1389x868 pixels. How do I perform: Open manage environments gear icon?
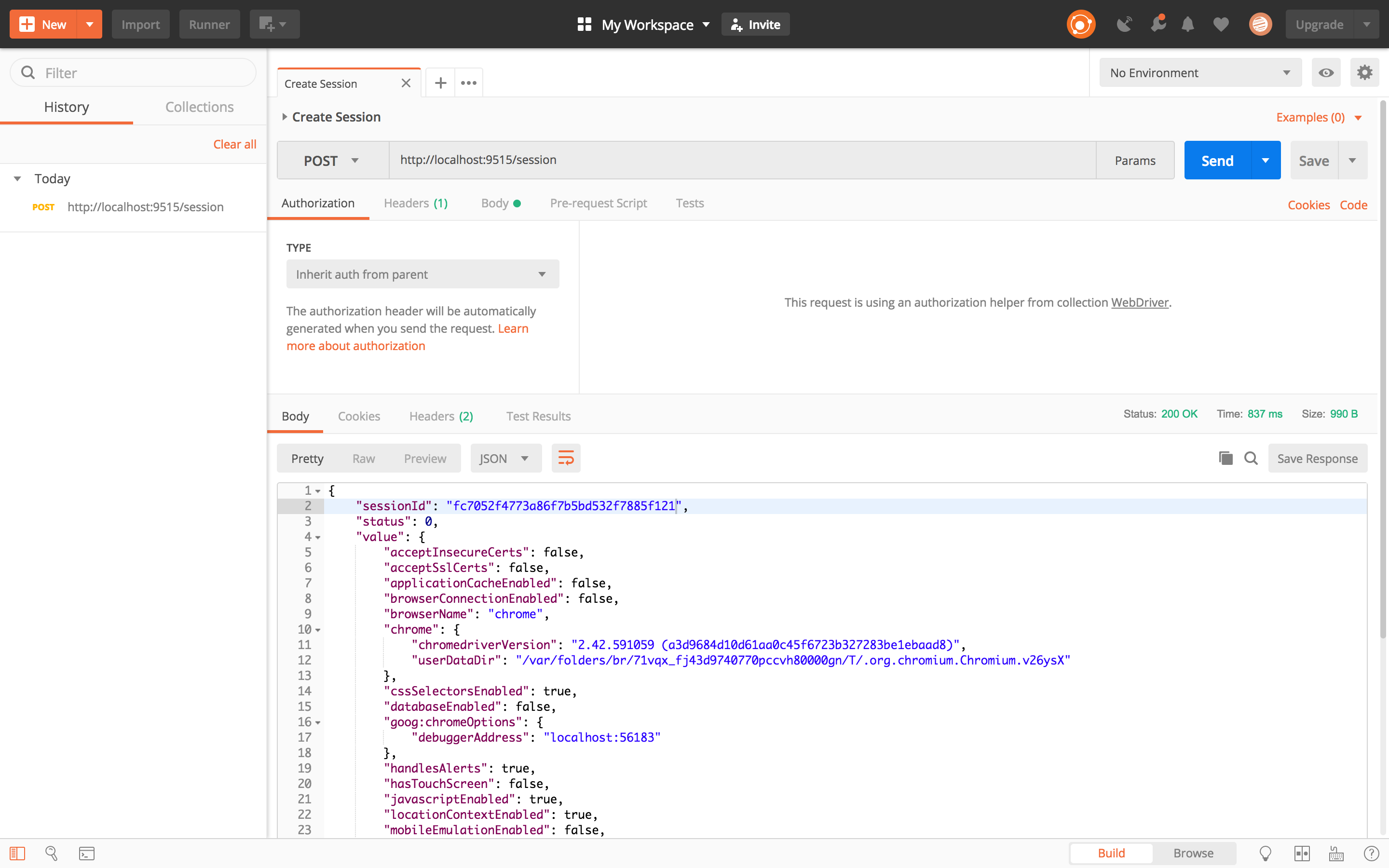pos(1364,73)
